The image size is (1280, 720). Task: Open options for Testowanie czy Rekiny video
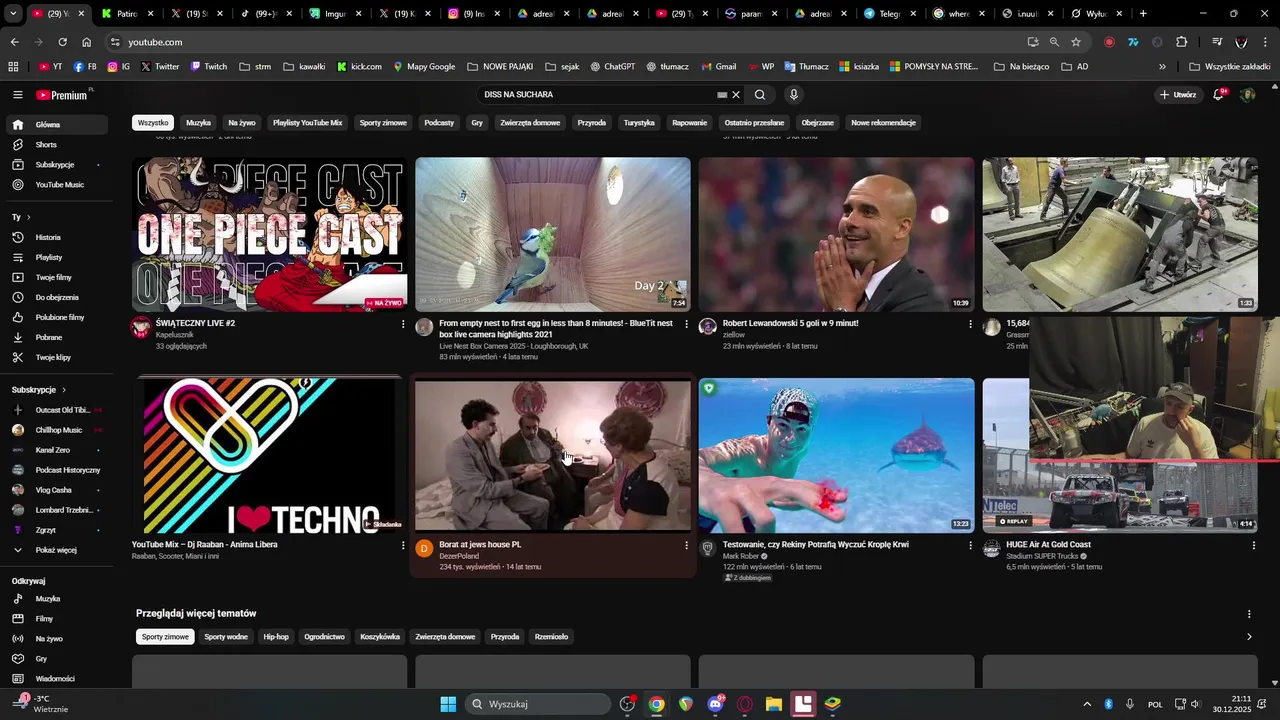[x=970, y=546]
